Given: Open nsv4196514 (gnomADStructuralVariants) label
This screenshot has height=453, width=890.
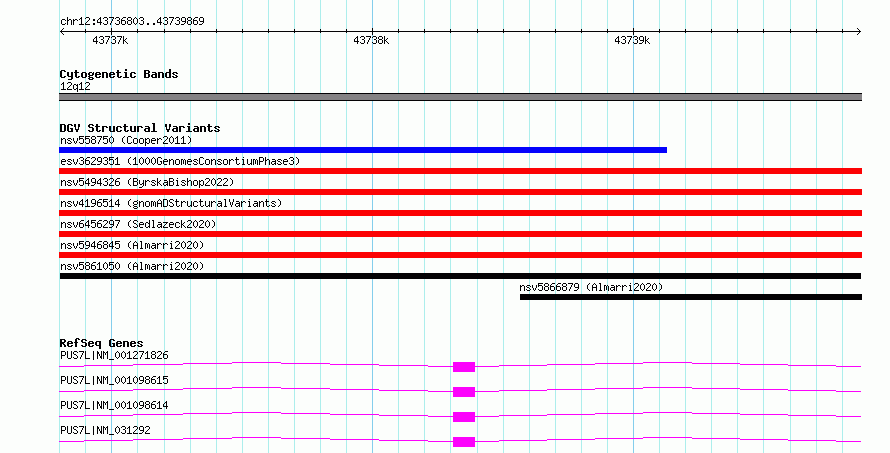Looking at the screenshot, I should [171, 203].
